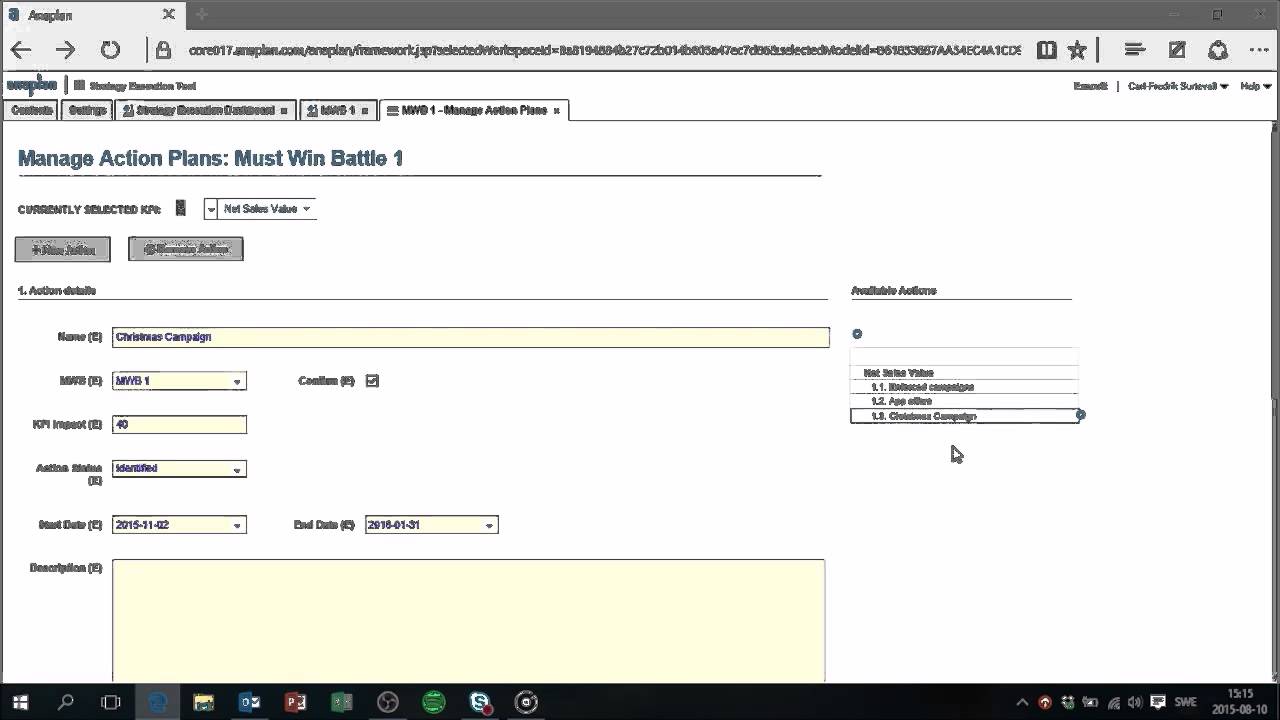Image resolution: width=1280 pixels, height=720 pixels.
Task: Click the system clock on taskbar
Action: [x=1240, y=702]
